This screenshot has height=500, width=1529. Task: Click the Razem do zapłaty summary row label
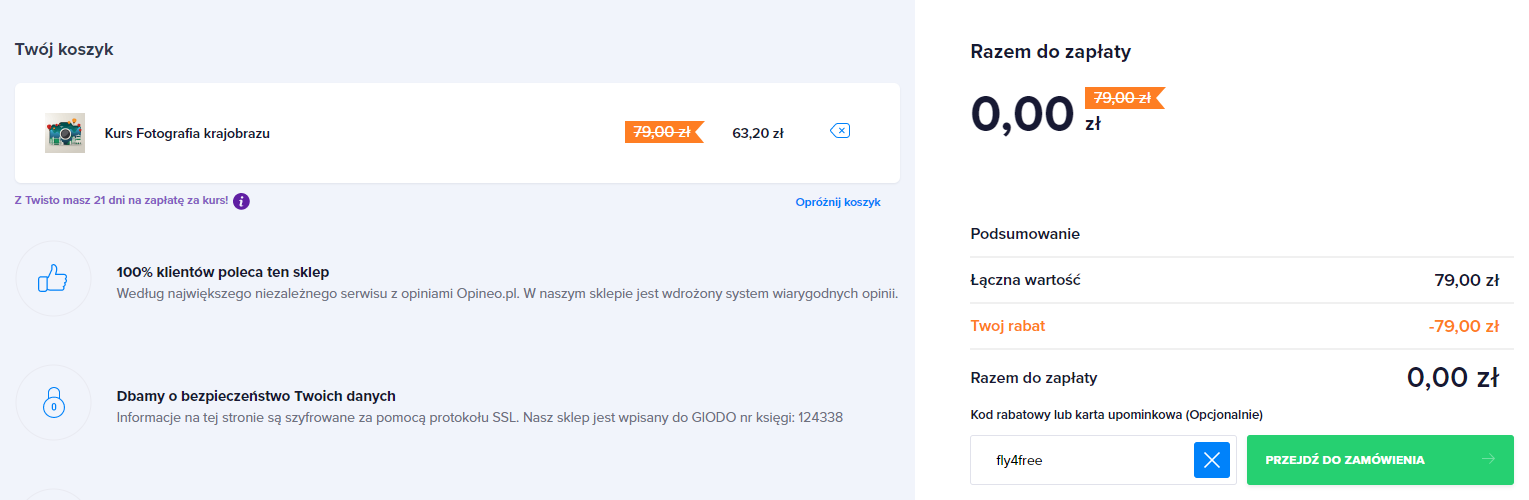[x=1034, y=378]
